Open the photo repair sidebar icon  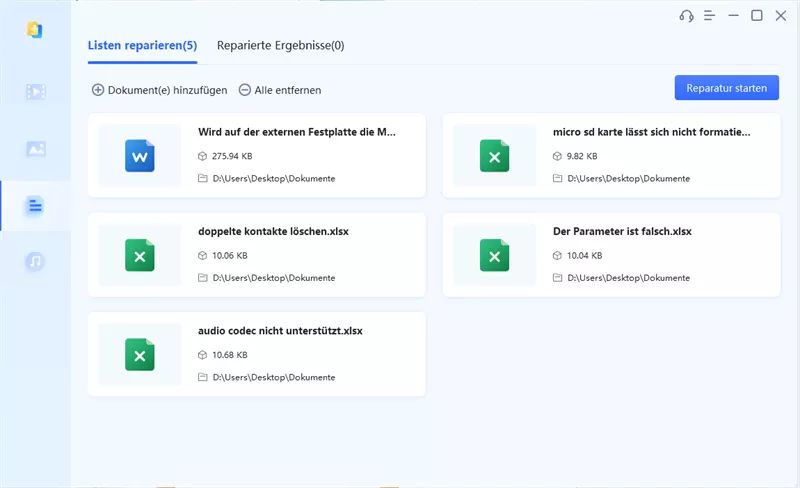pyautogui.click(x=35, y=149)
